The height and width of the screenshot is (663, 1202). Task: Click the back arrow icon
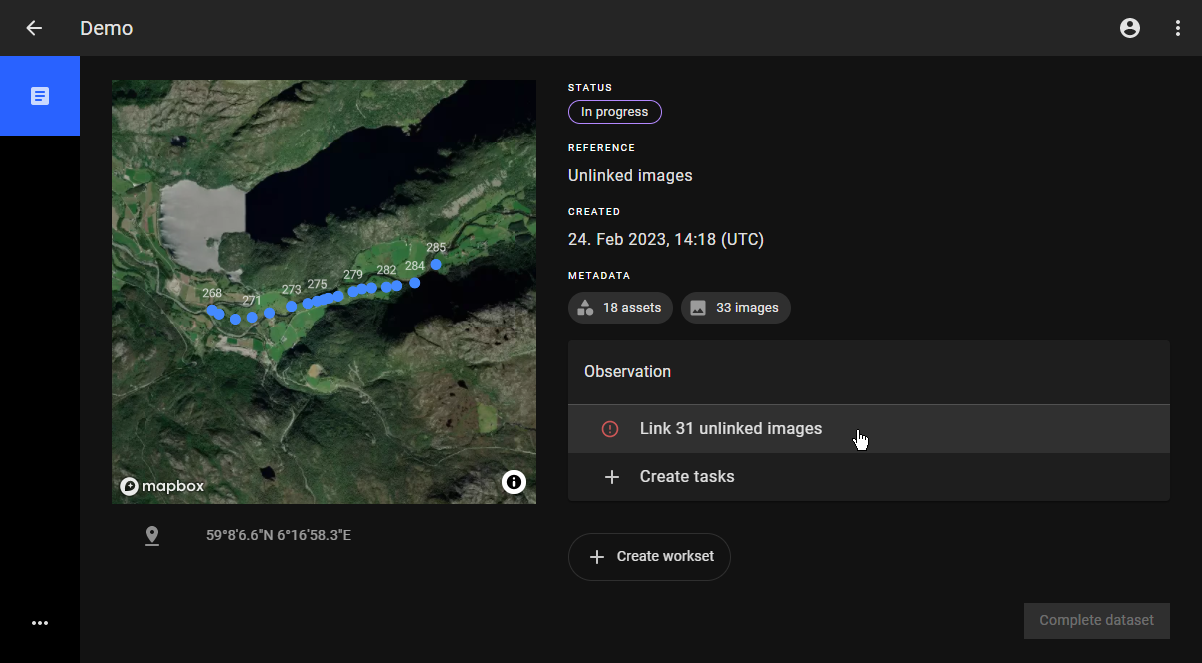pos(34,28)
